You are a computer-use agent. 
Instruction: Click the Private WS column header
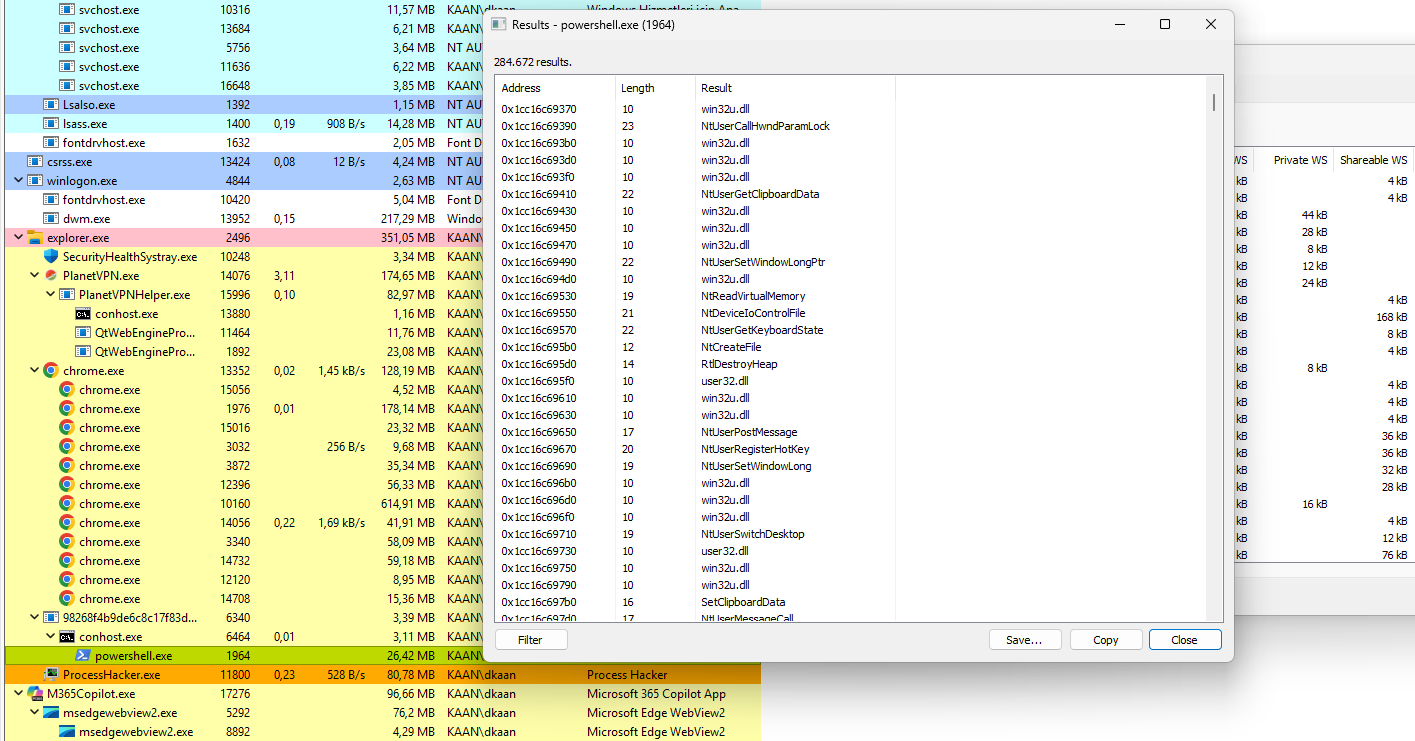(1296, 160)
